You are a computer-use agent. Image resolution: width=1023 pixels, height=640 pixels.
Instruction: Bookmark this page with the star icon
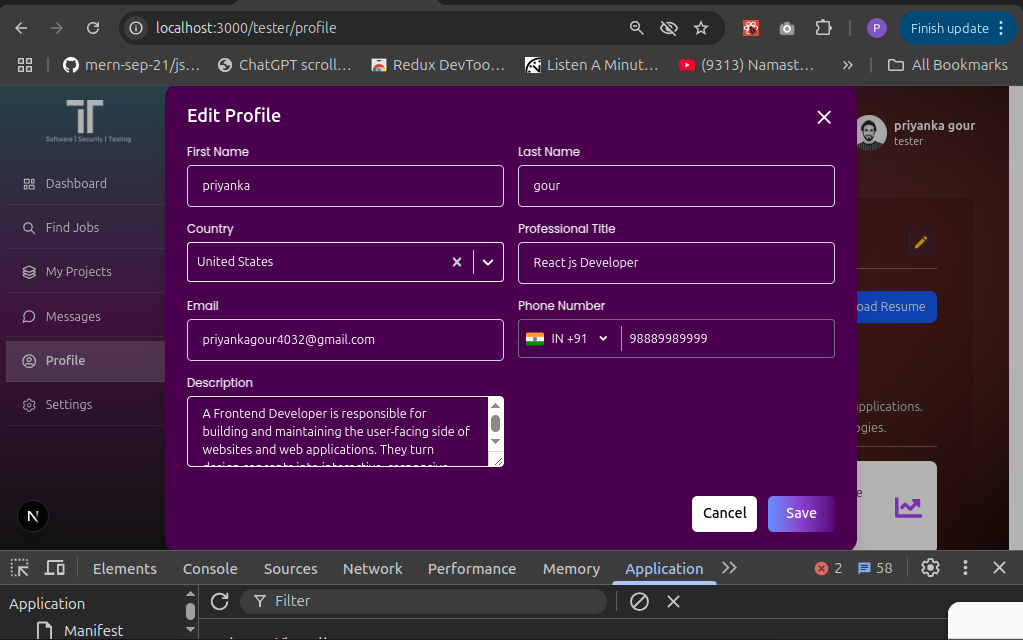(x=701, y=28)
